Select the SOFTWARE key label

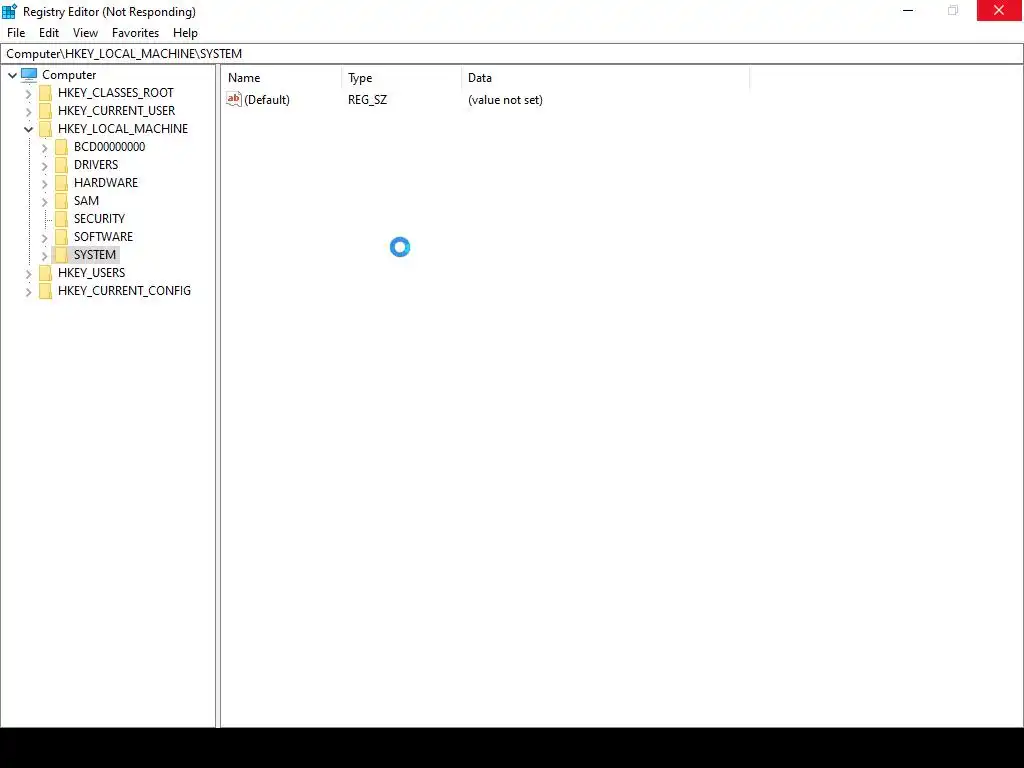click(x=103, y=236)
